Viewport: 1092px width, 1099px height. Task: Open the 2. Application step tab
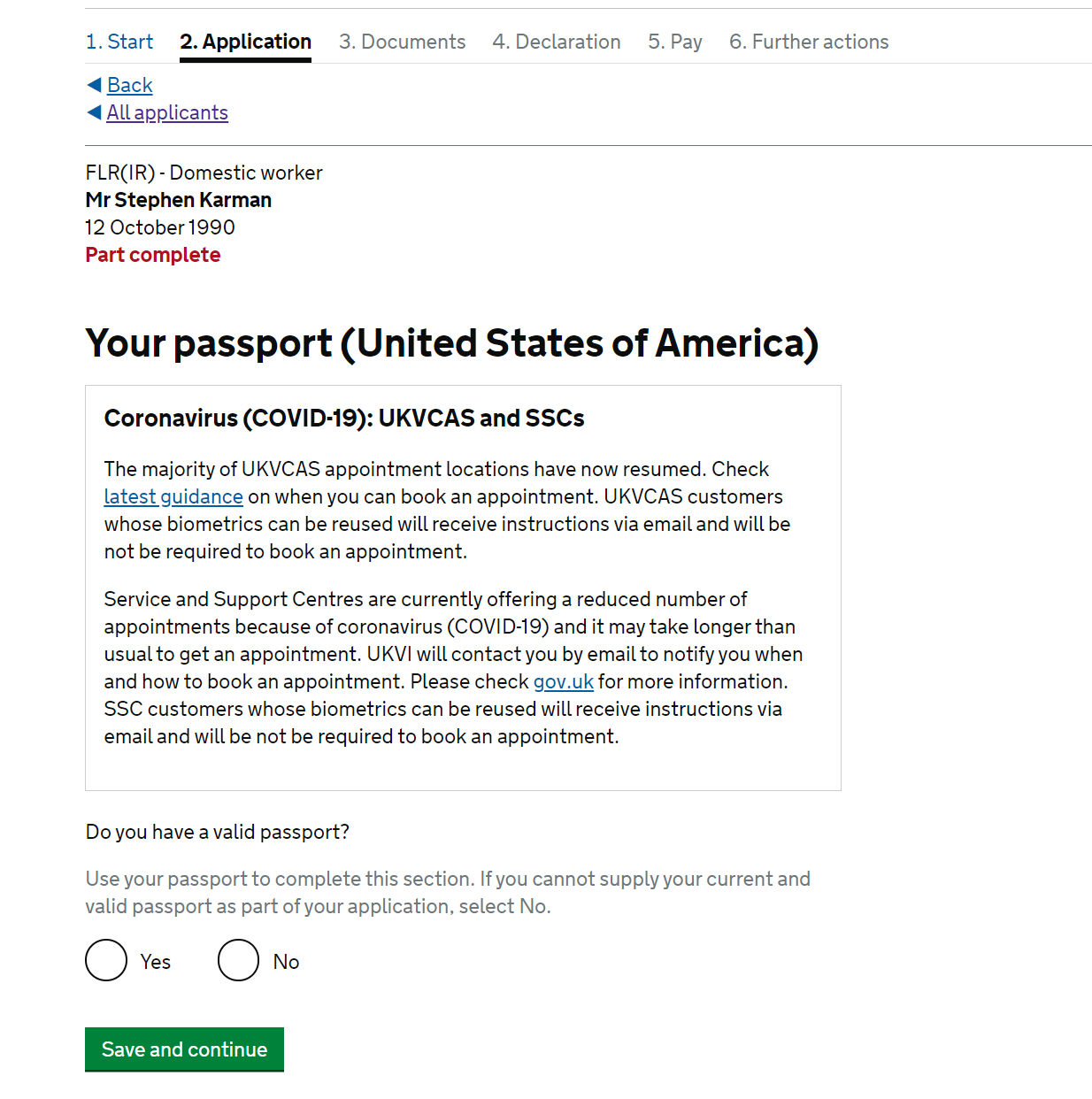[x=245, y=42]
